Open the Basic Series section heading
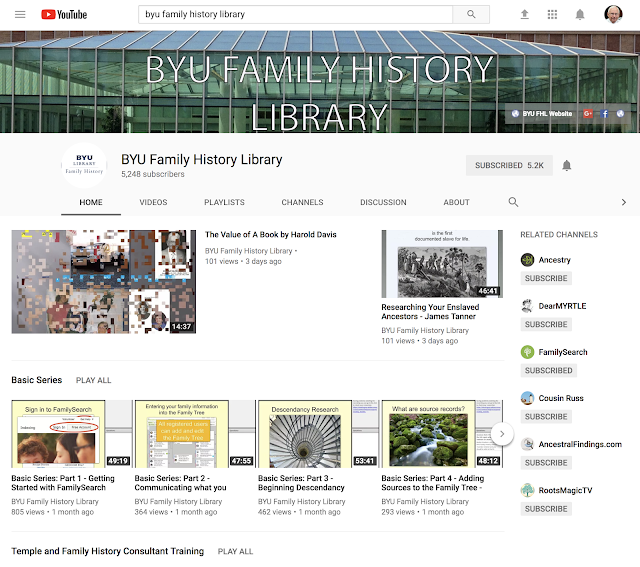 tap(37, 380)
